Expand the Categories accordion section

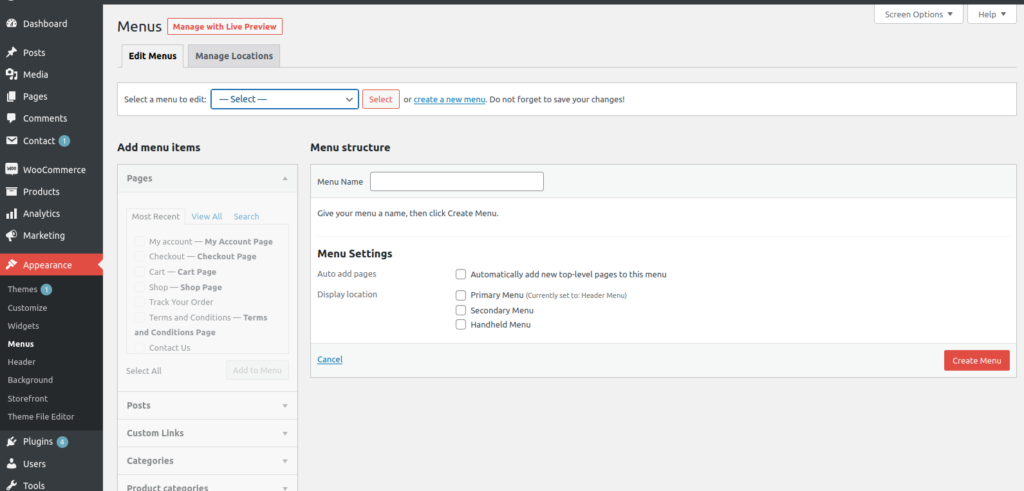207,461
